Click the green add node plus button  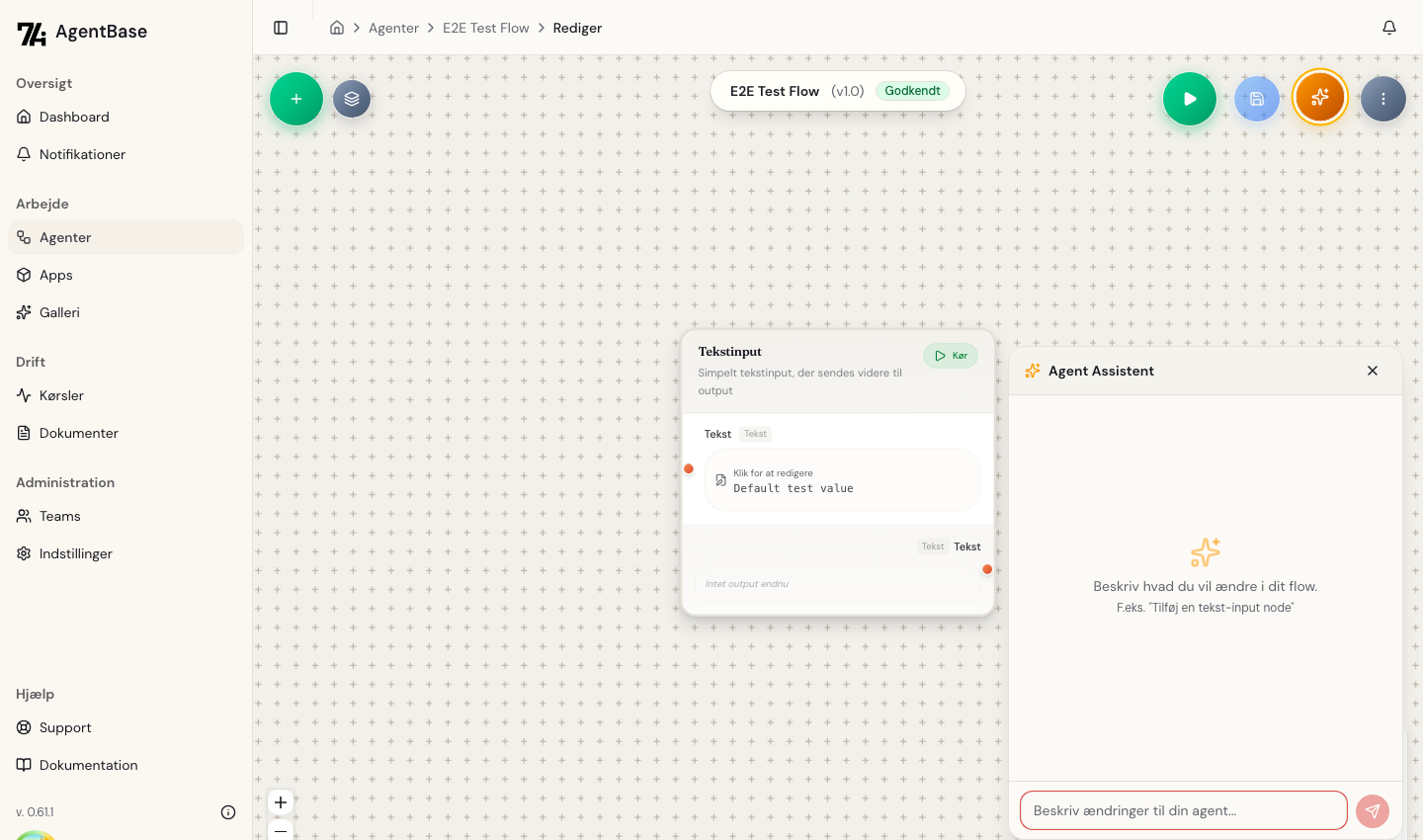[296, 99]
